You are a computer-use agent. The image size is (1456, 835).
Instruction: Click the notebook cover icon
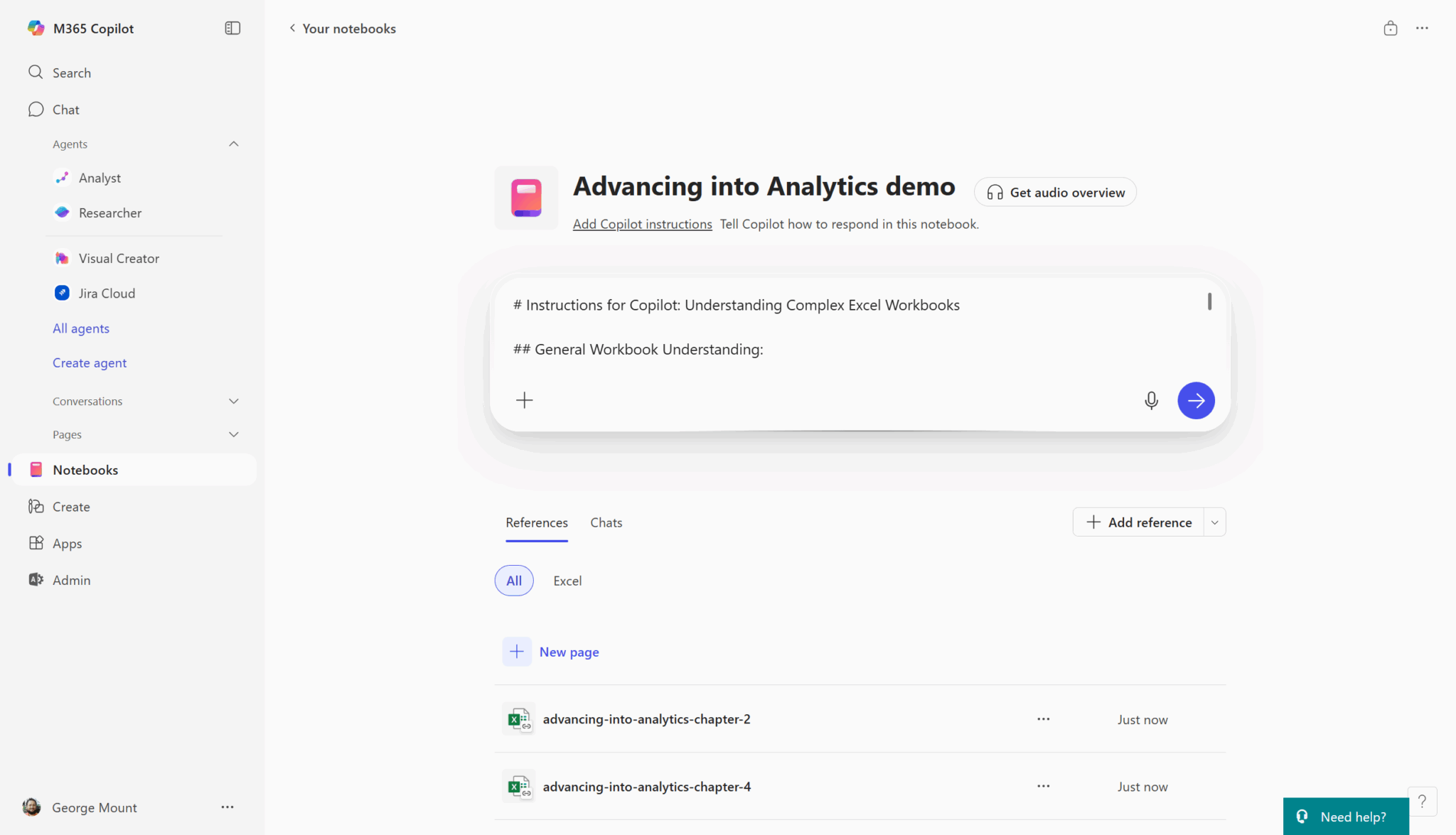pyautogui.click(x=526, y=198)
